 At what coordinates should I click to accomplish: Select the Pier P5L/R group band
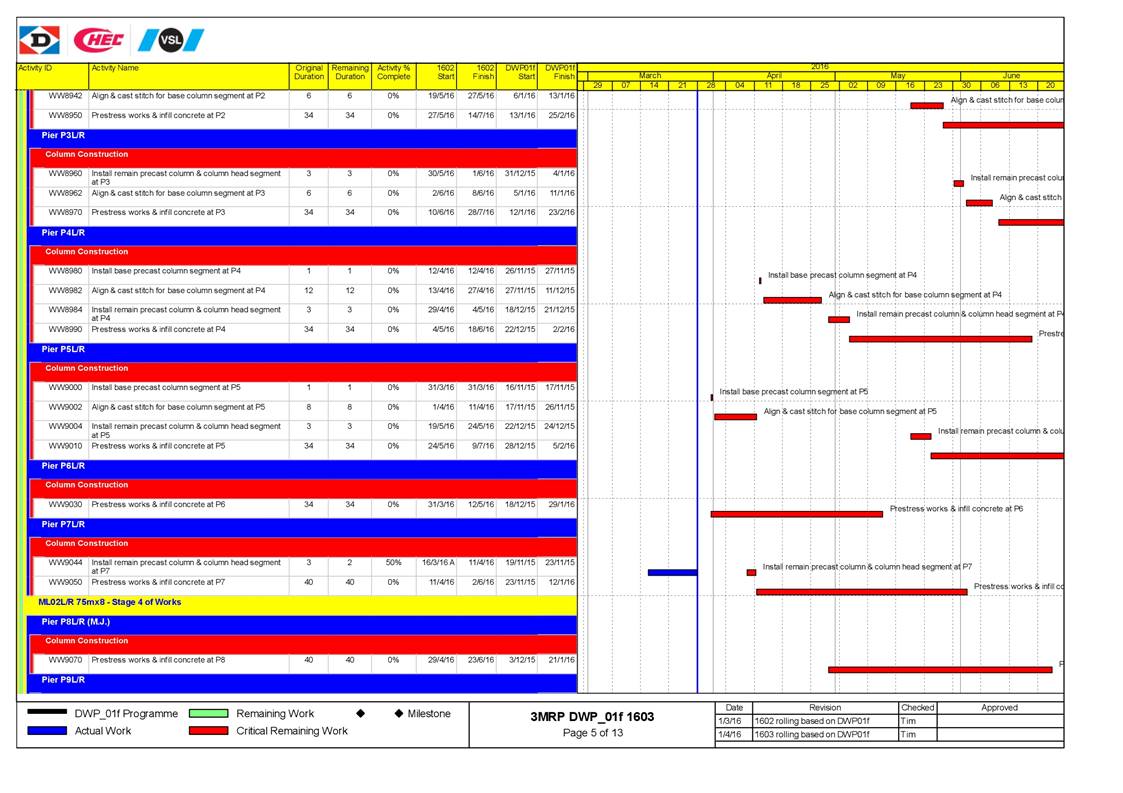pyautogui.click(x=302, y=350)
